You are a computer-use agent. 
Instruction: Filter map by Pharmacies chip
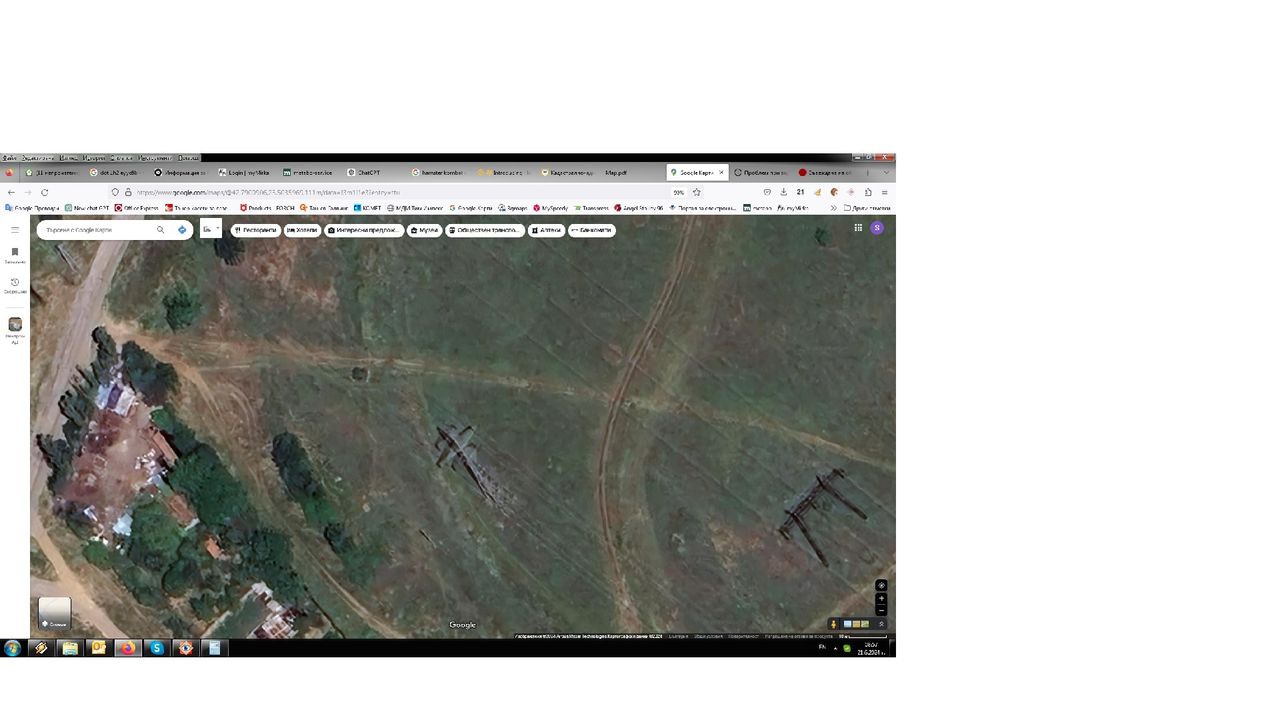click(x=547, y=230)
